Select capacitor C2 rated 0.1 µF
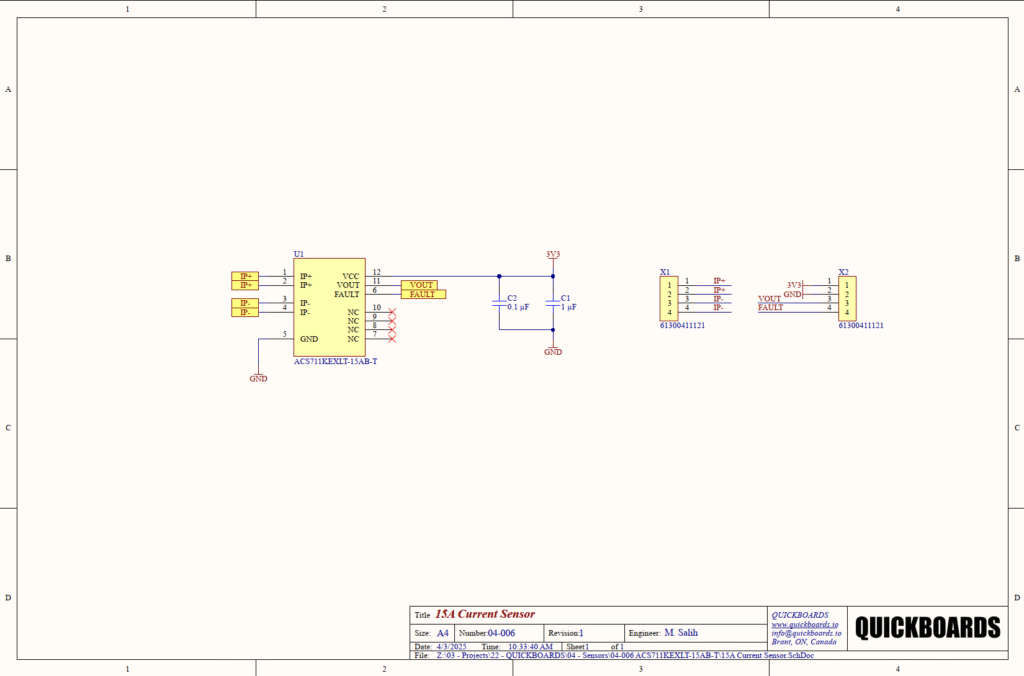 499,303
